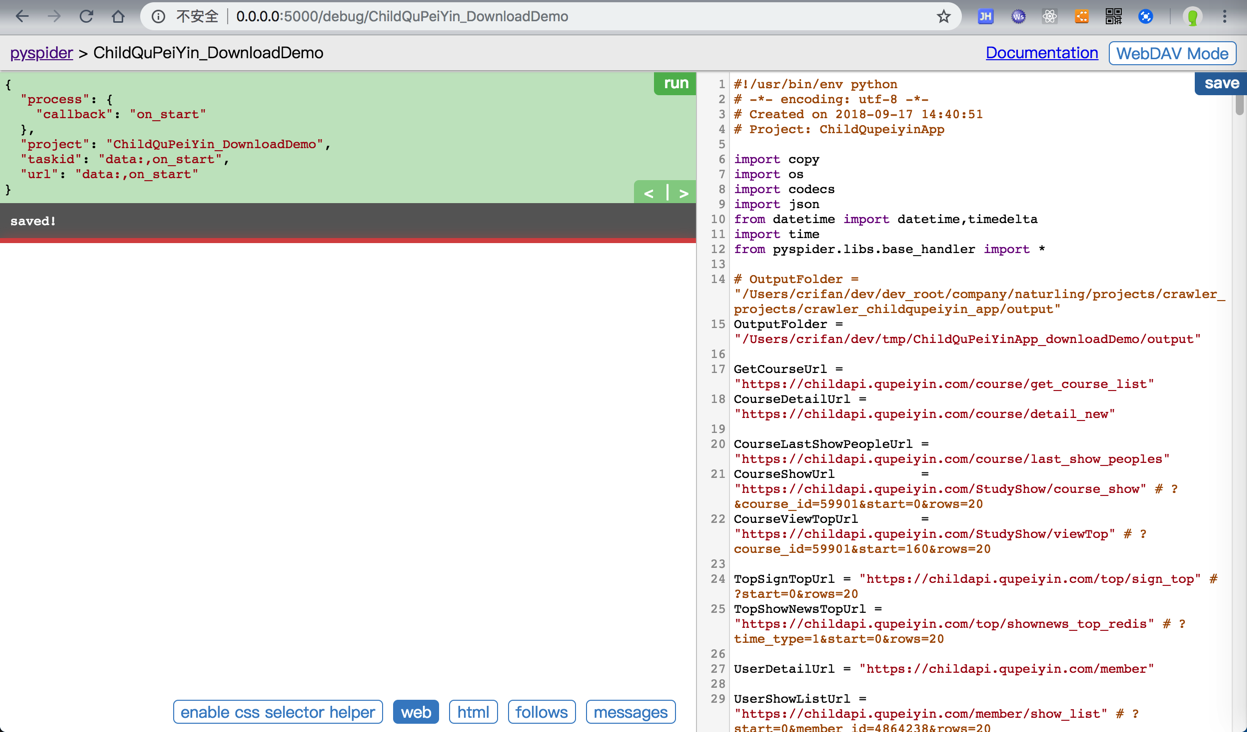Go to next task with > arrow

point(683,192)
